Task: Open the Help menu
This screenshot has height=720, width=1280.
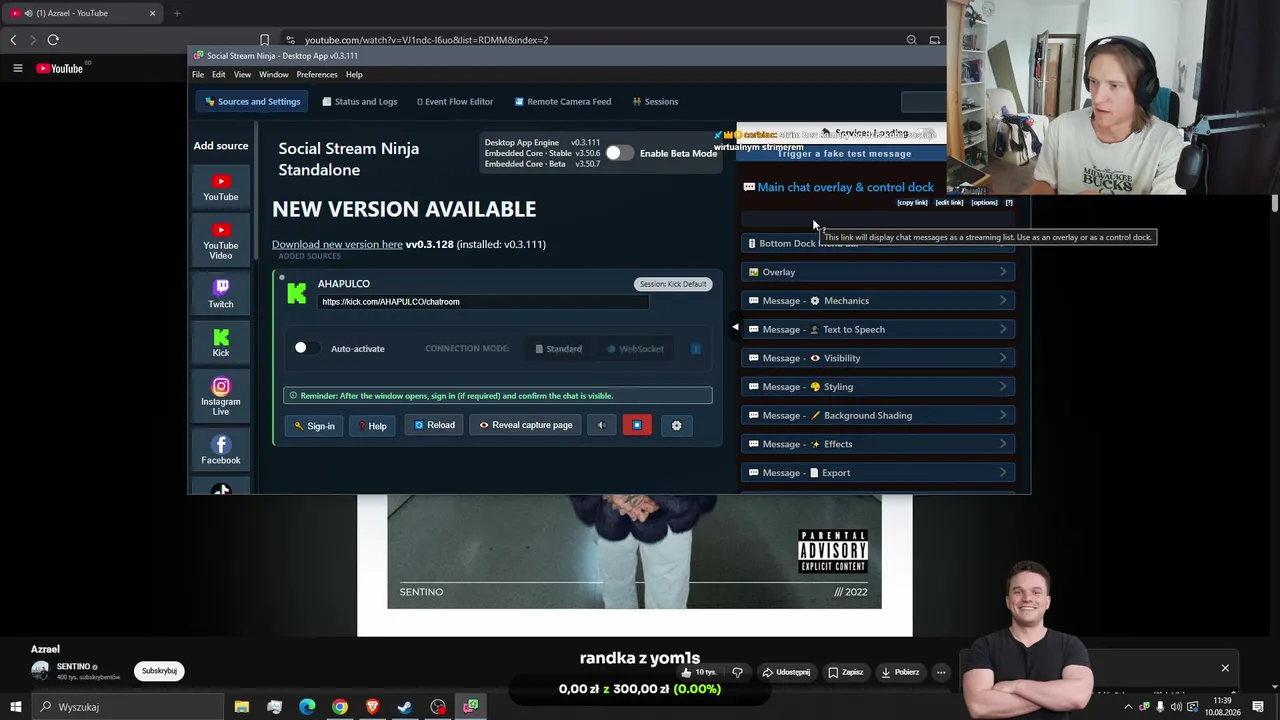Action: tap(354, 75)
